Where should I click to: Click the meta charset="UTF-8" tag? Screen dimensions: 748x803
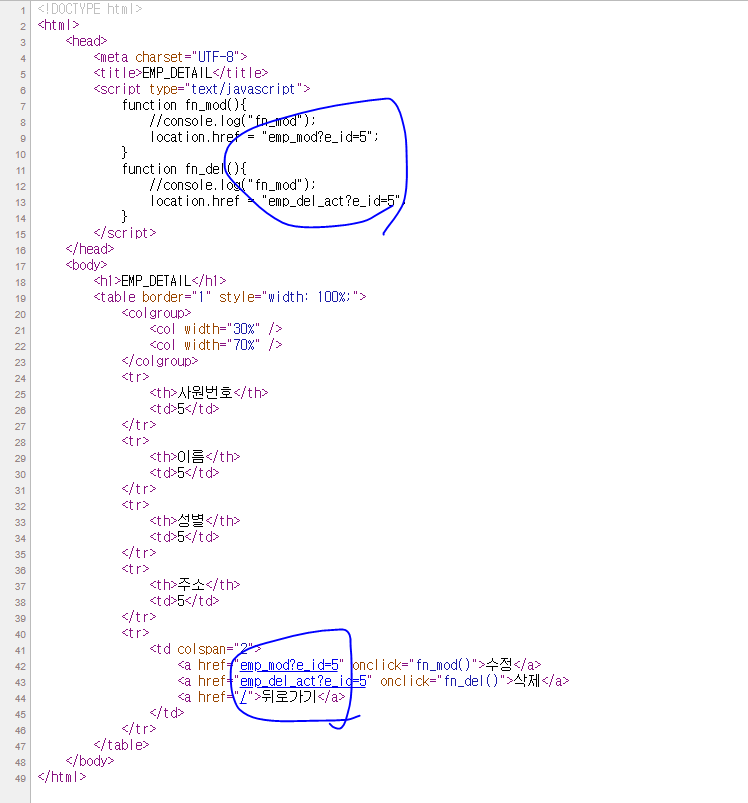tap(170, 57)
